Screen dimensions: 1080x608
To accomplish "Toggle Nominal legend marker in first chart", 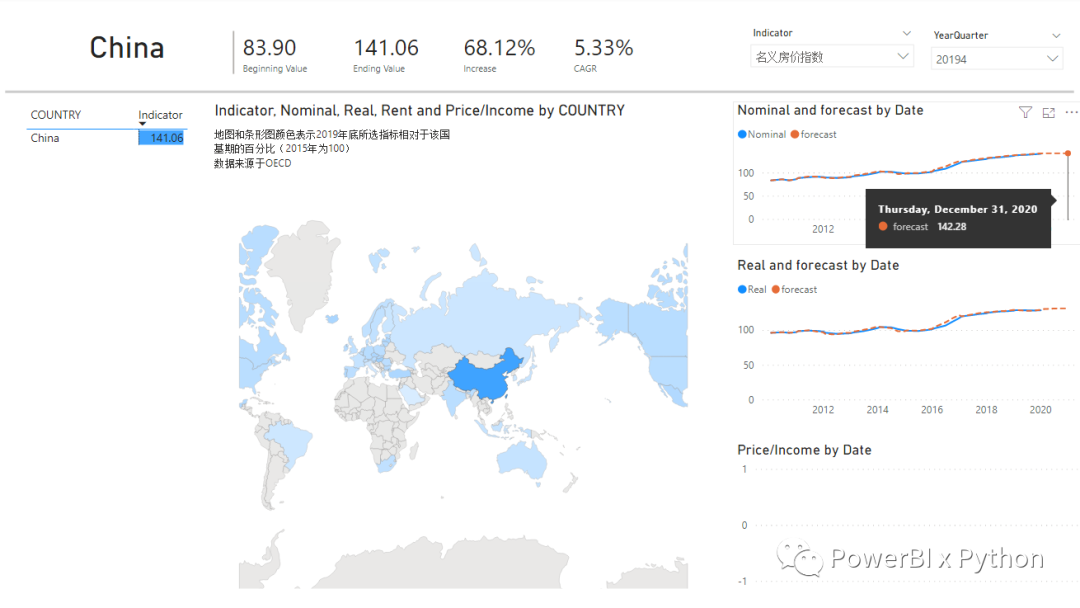I will 742,134.
